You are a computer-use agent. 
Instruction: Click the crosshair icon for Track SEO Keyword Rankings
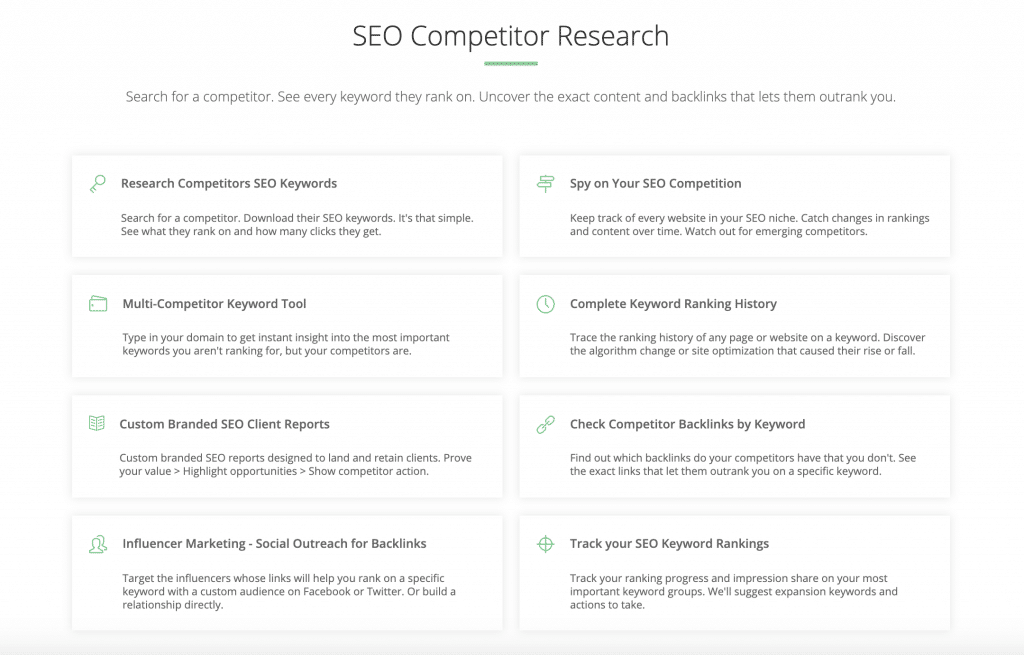545,544
